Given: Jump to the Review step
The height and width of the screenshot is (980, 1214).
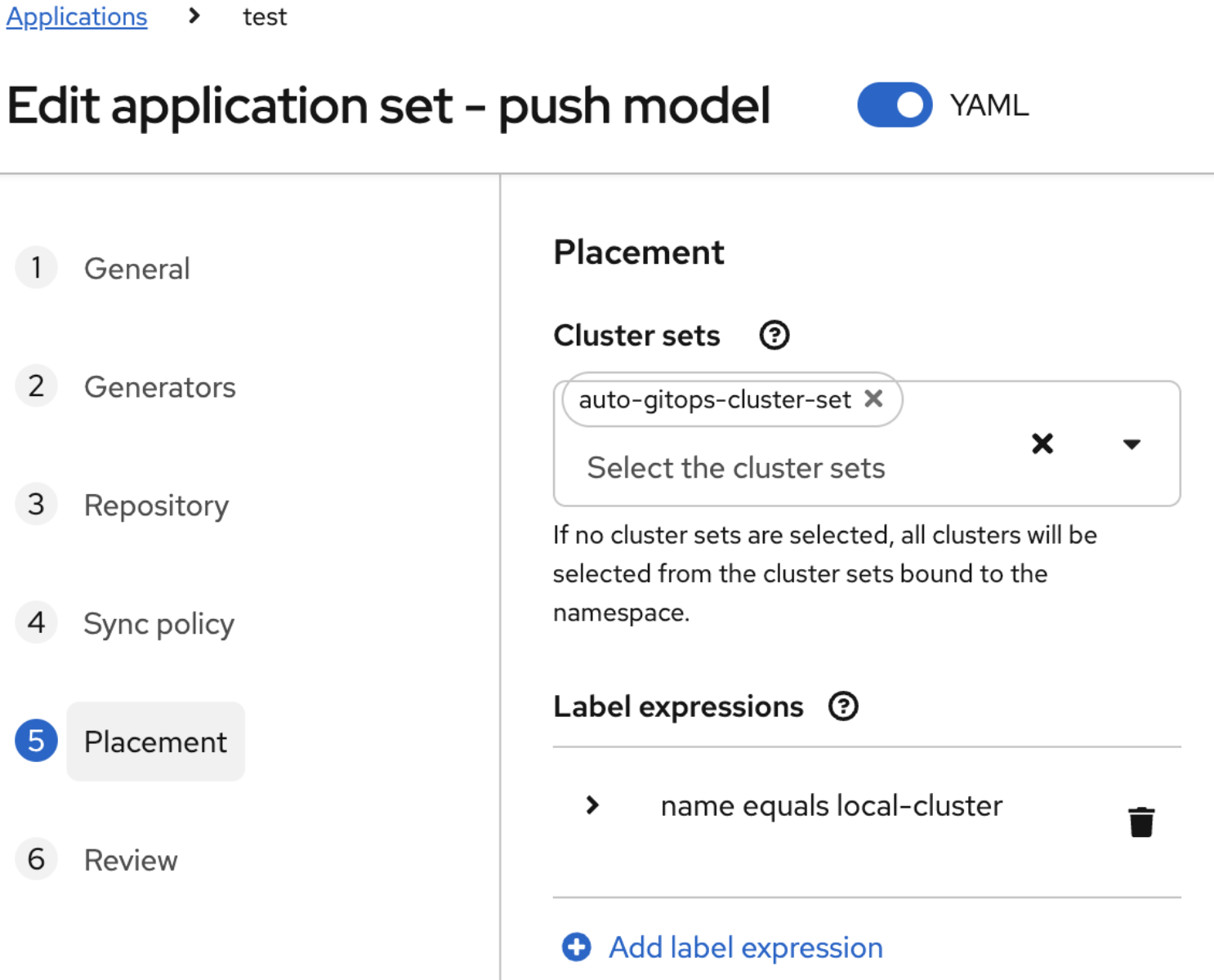Looking at the screenshot, I should (x=131, y=860).
